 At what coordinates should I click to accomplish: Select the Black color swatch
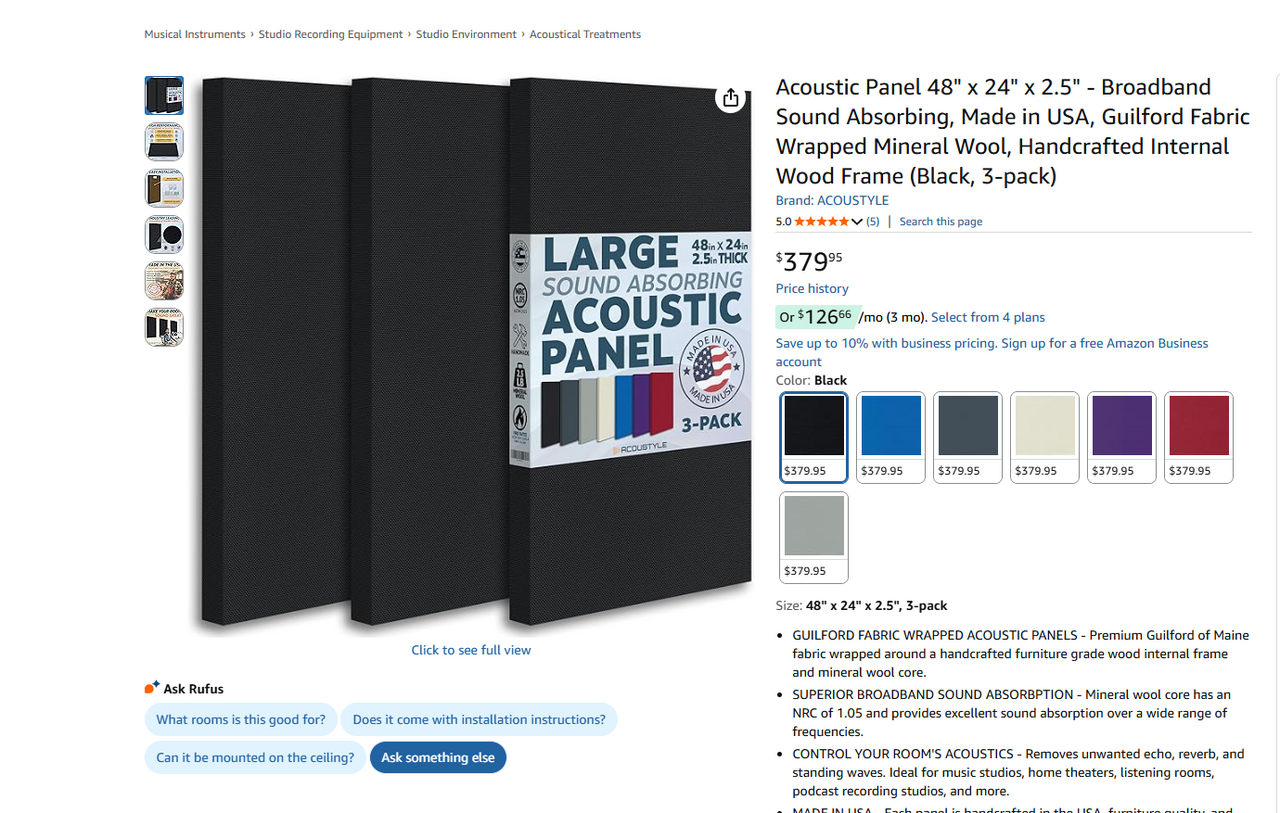814,437
